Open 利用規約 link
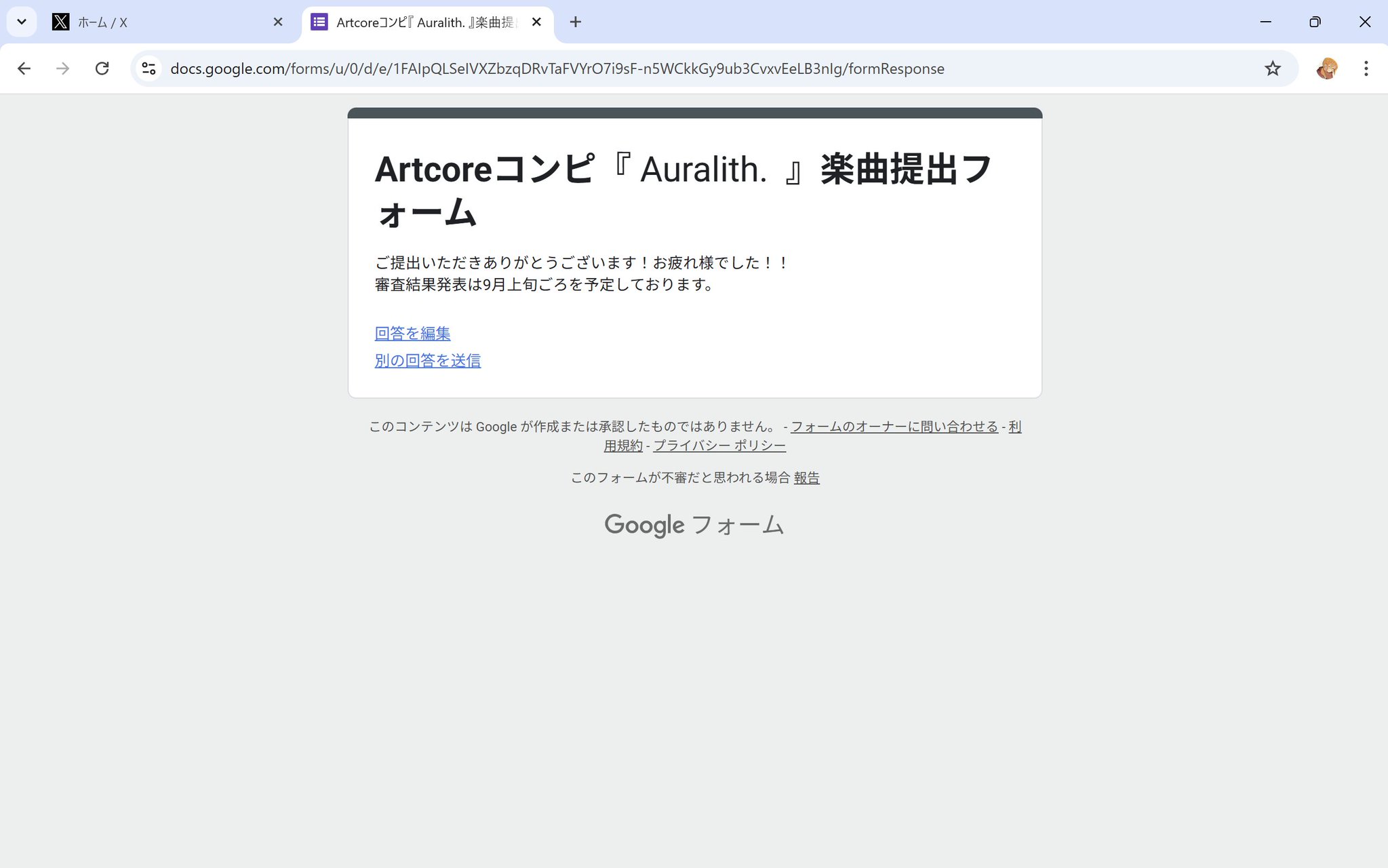Image resolution: width=1388 pixels, height=868 pixels. (x=1015, y=427)
